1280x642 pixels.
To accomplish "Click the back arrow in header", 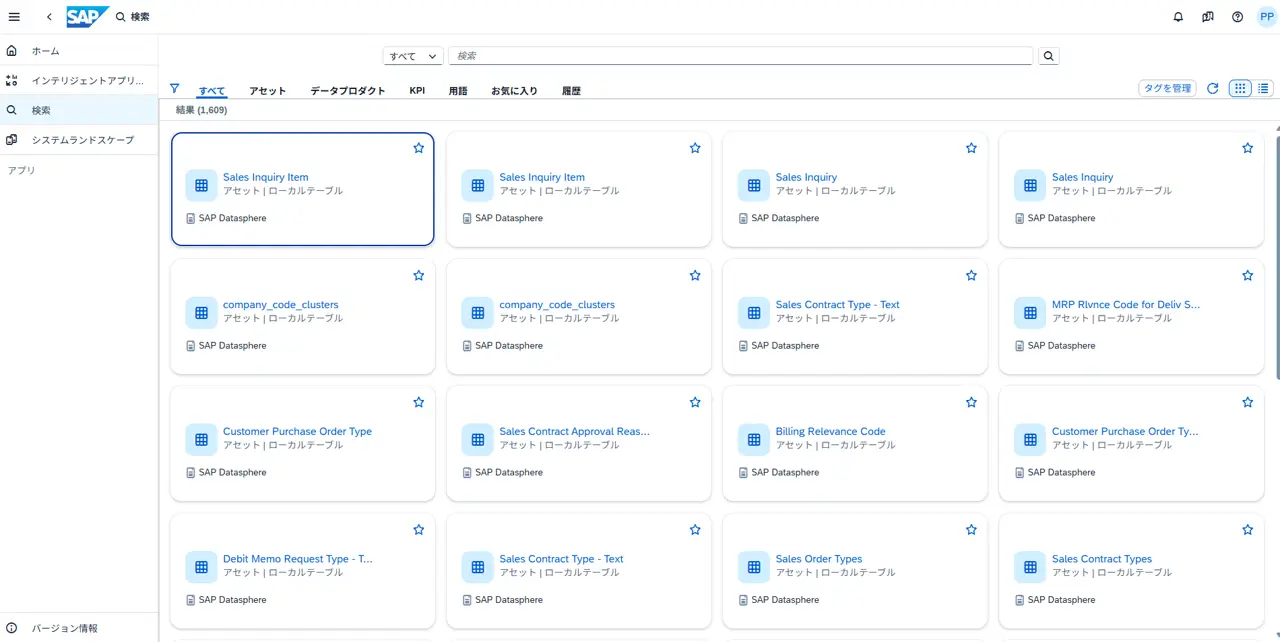I will click(x=49, y=17).
